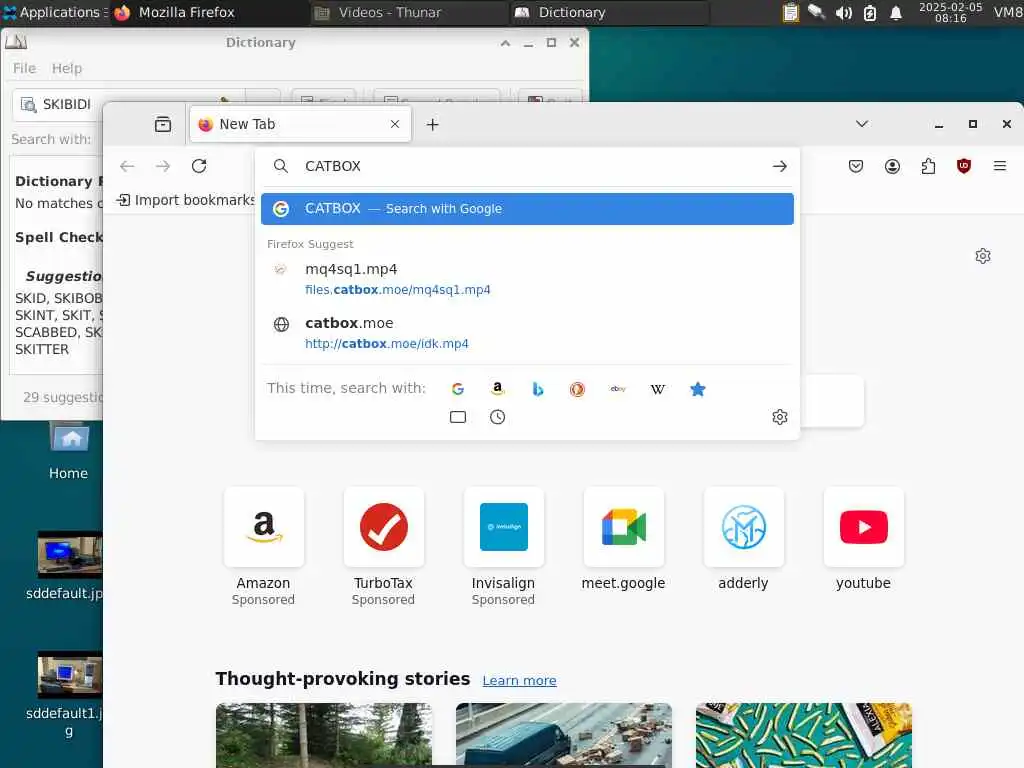Open the forest story card image
The width and height of the screenshot is (1024, 768).
point(324,735)
